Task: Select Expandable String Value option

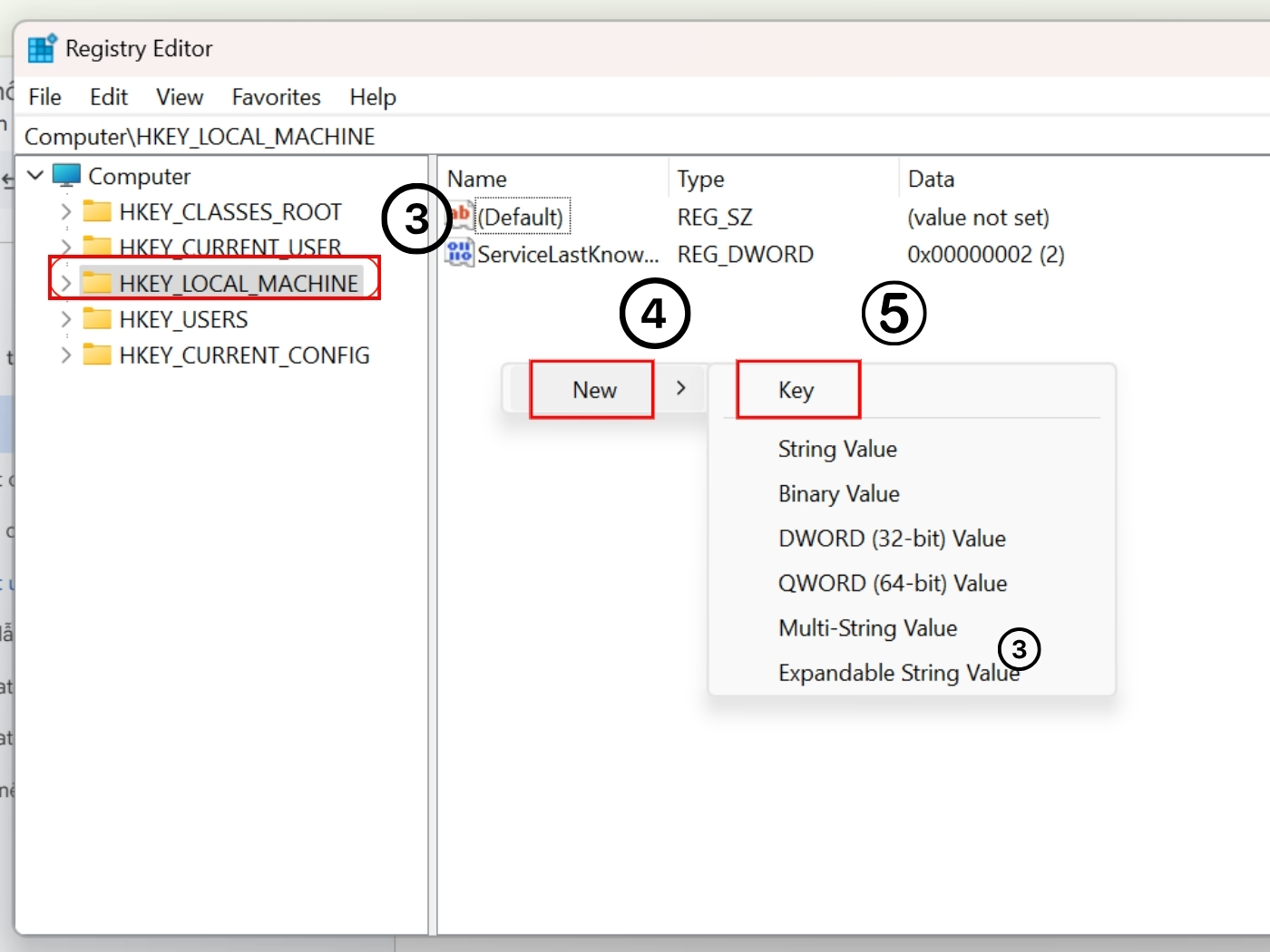Action: (x=899, y=673)
